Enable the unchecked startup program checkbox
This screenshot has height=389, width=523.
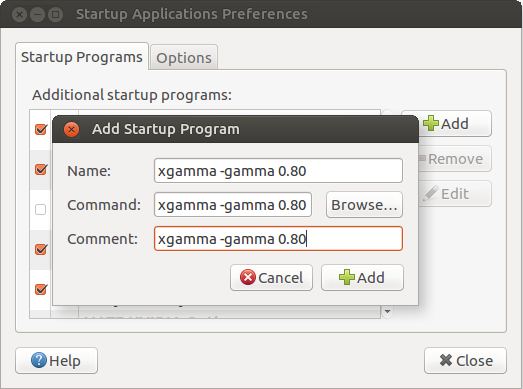pos(41,210)
